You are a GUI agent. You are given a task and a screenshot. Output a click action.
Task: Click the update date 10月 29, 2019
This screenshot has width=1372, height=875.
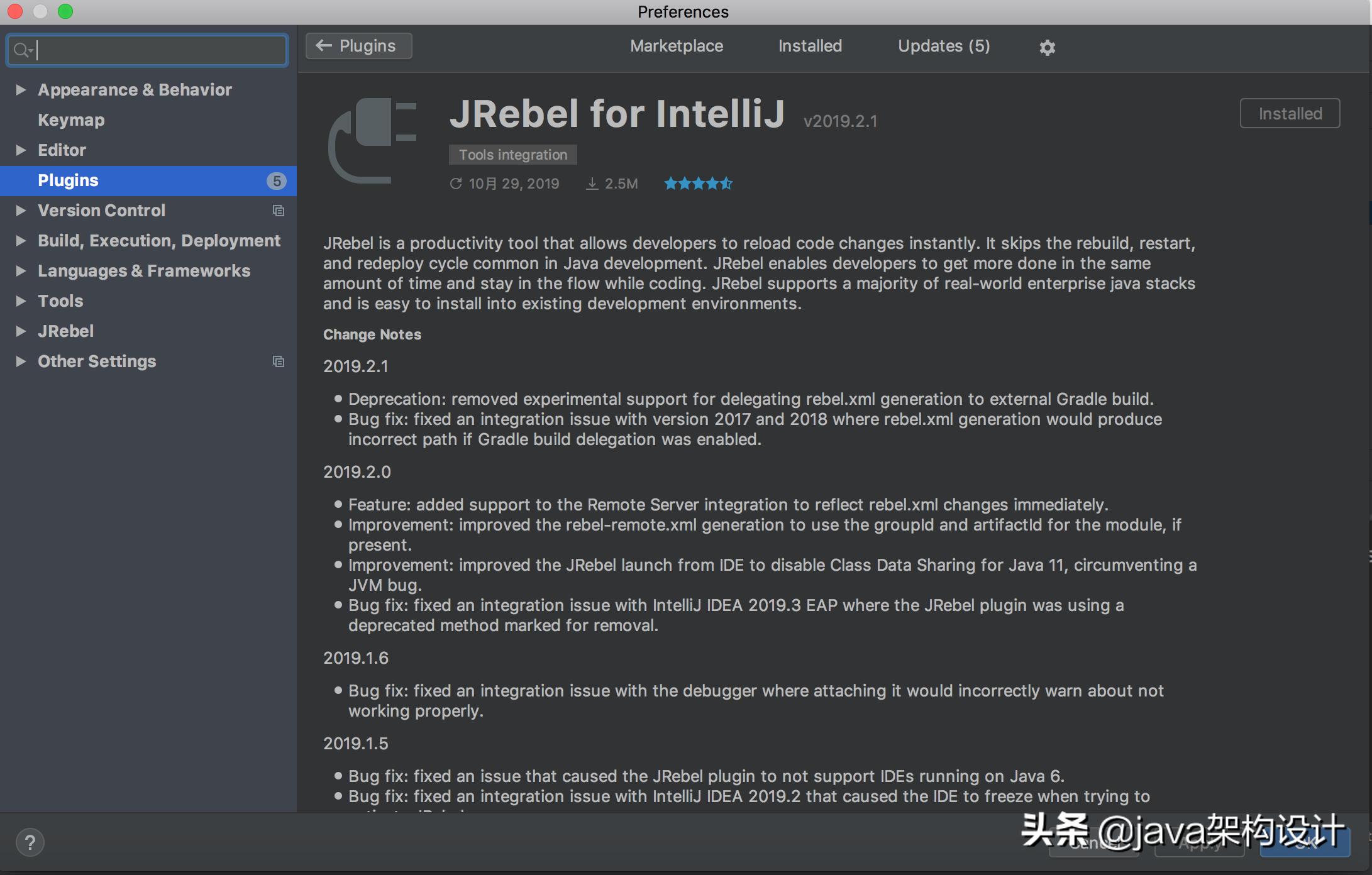[x=504, y=184]
